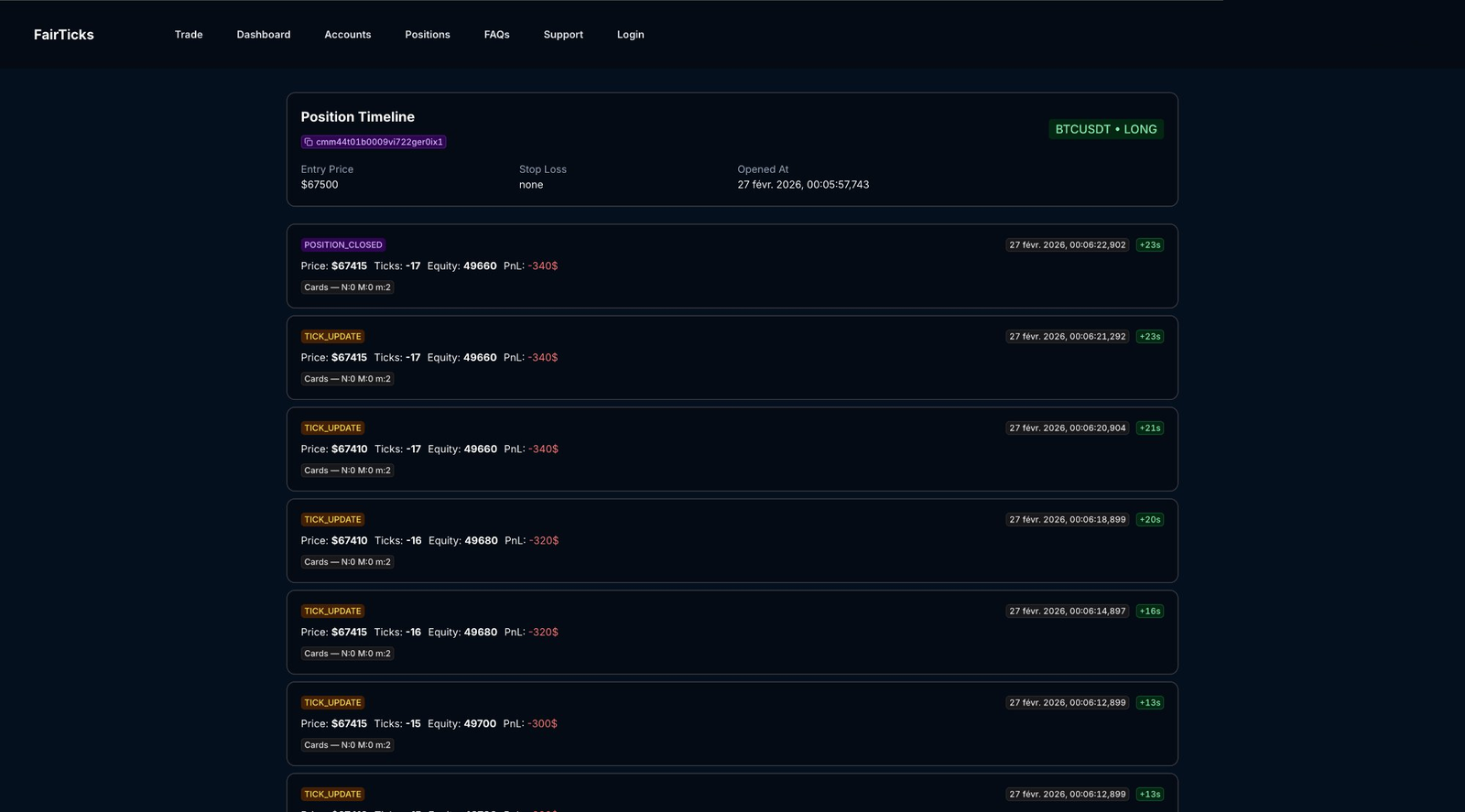This screenshot has height=812, width=1465.
Task: Select the POSITION_CLOSED event tag
Action: pyautogui.click(x=343, y=245)
